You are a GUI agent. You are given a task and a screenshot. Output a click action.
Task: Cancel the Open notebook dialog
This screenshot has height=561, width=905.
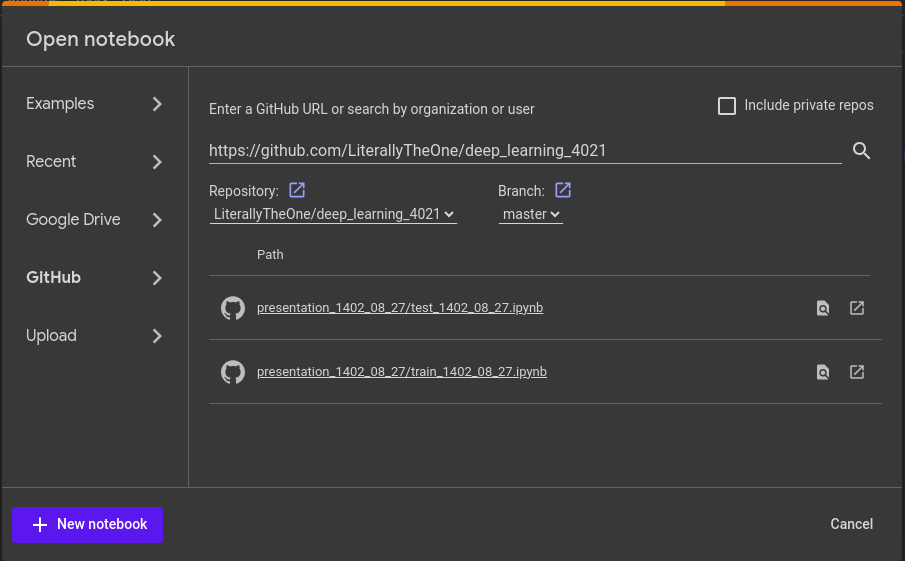(851, 524)
